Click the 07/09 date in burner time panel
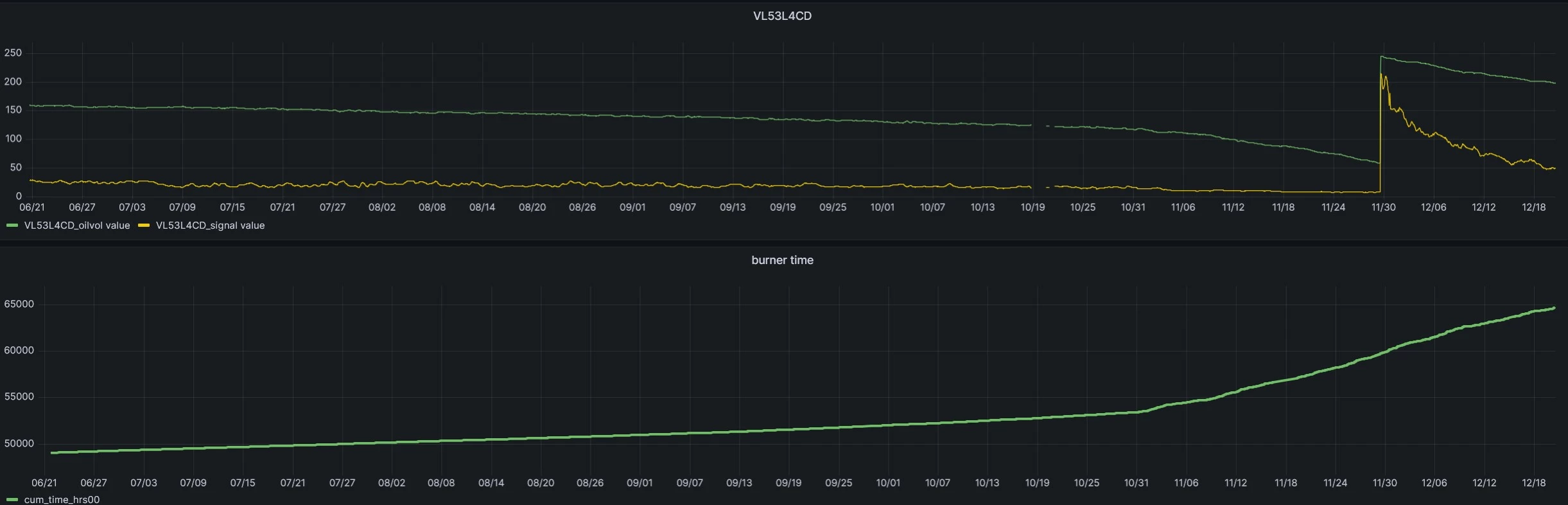 coord(193,483)
